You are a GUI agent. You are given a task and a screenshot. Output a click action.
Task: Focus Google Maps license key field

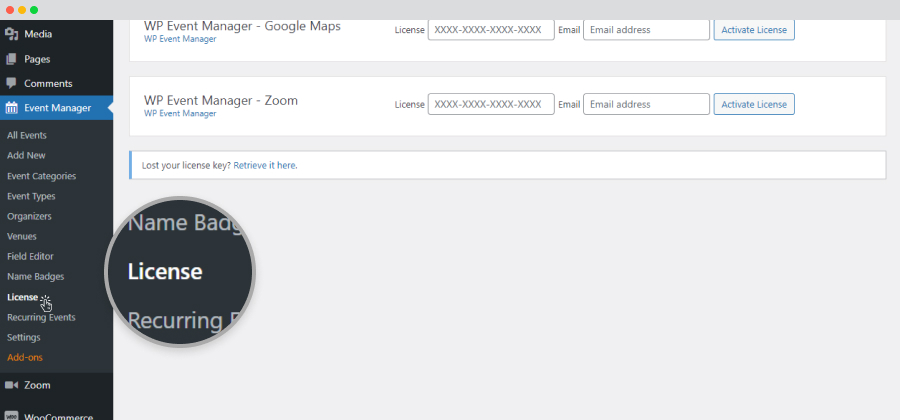[491, 30]
